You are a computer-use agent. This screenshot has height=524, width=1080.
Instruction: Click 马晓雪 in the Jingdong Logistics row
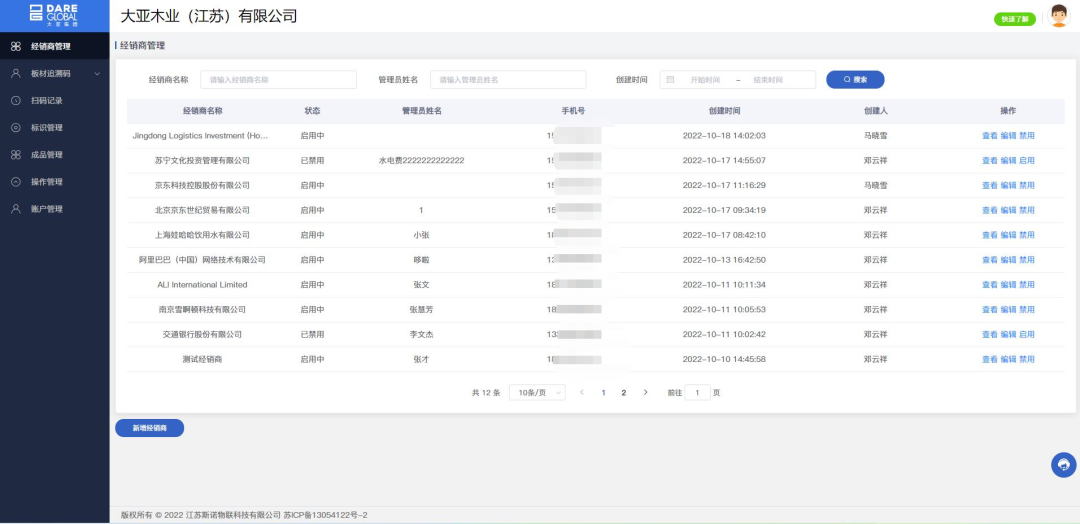(x=875, y=136)
